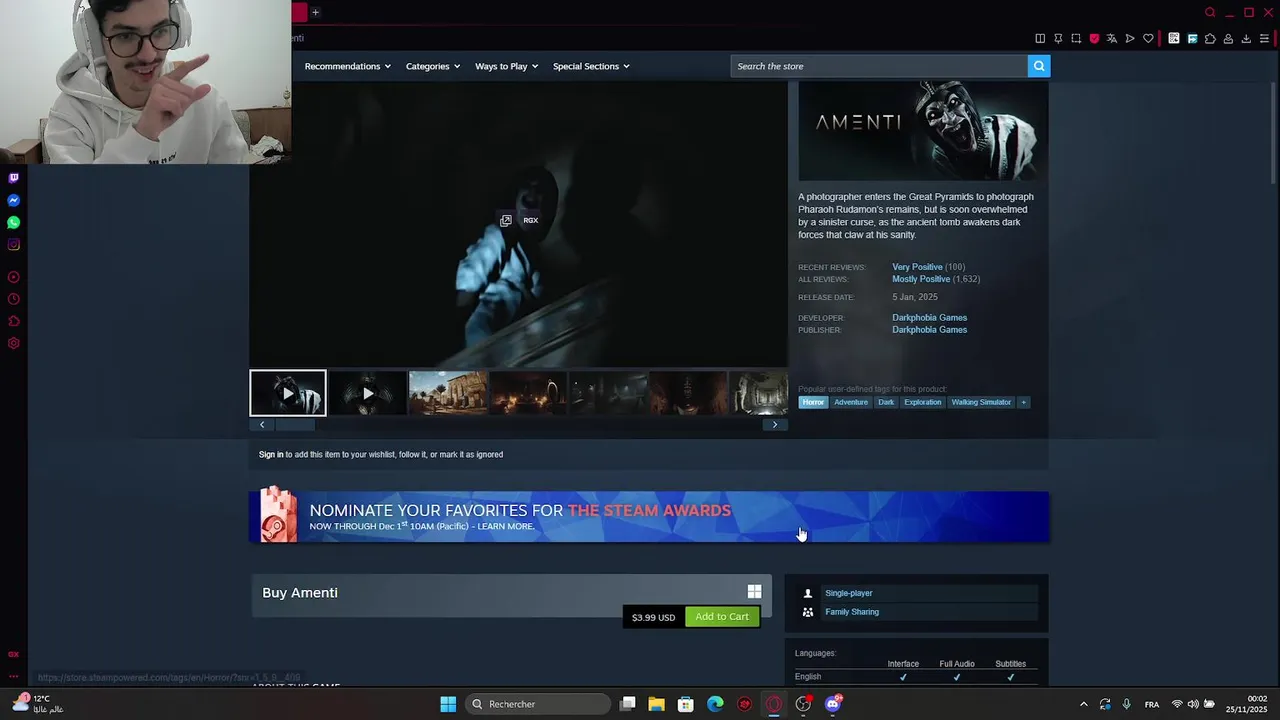Open Discord from the taskbar
1280x720 pixels.
tap(833, 704)
